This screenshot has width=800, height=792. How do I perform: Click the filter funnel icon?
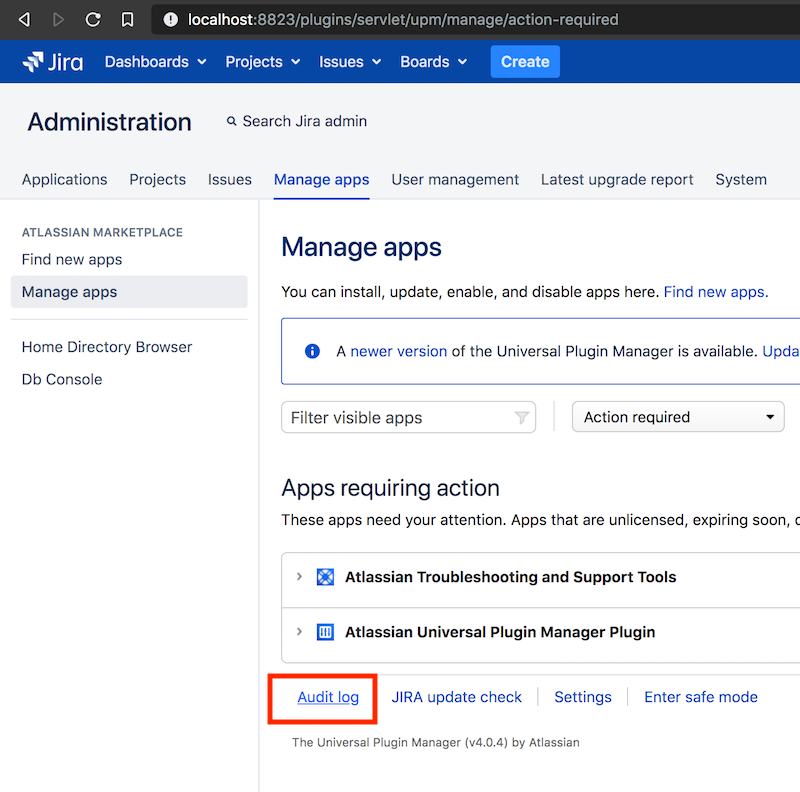point(521,417)
